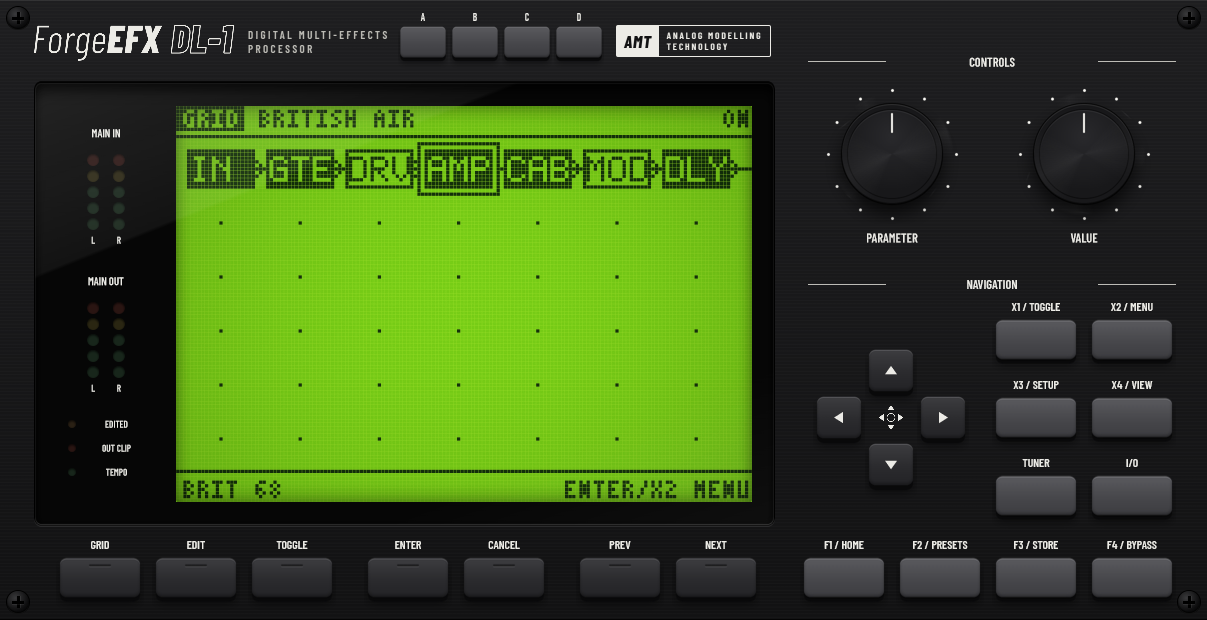This screenshot has height=620, width=1207.
Task: Click the ON status text on the LCD
Action: (x=736, y=119)
